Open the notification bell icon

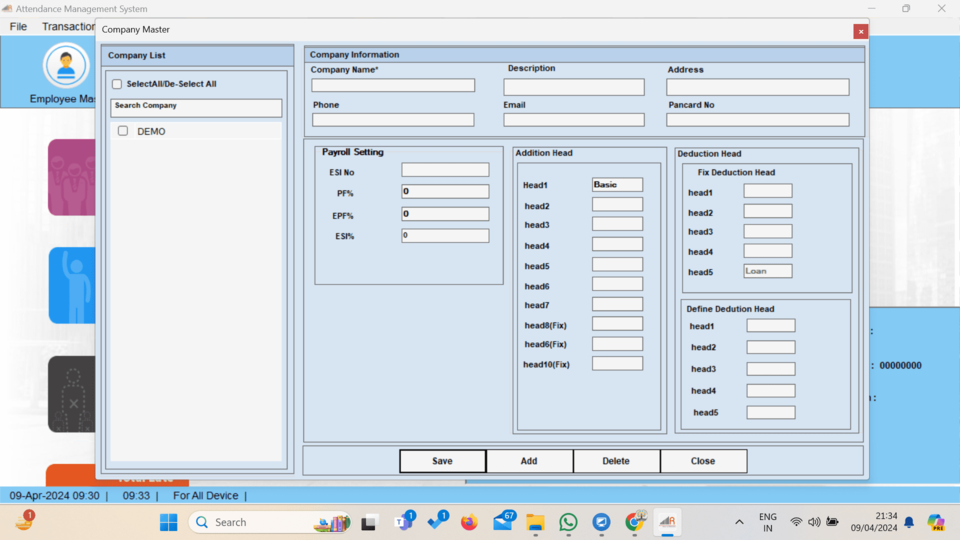(909, 522)
